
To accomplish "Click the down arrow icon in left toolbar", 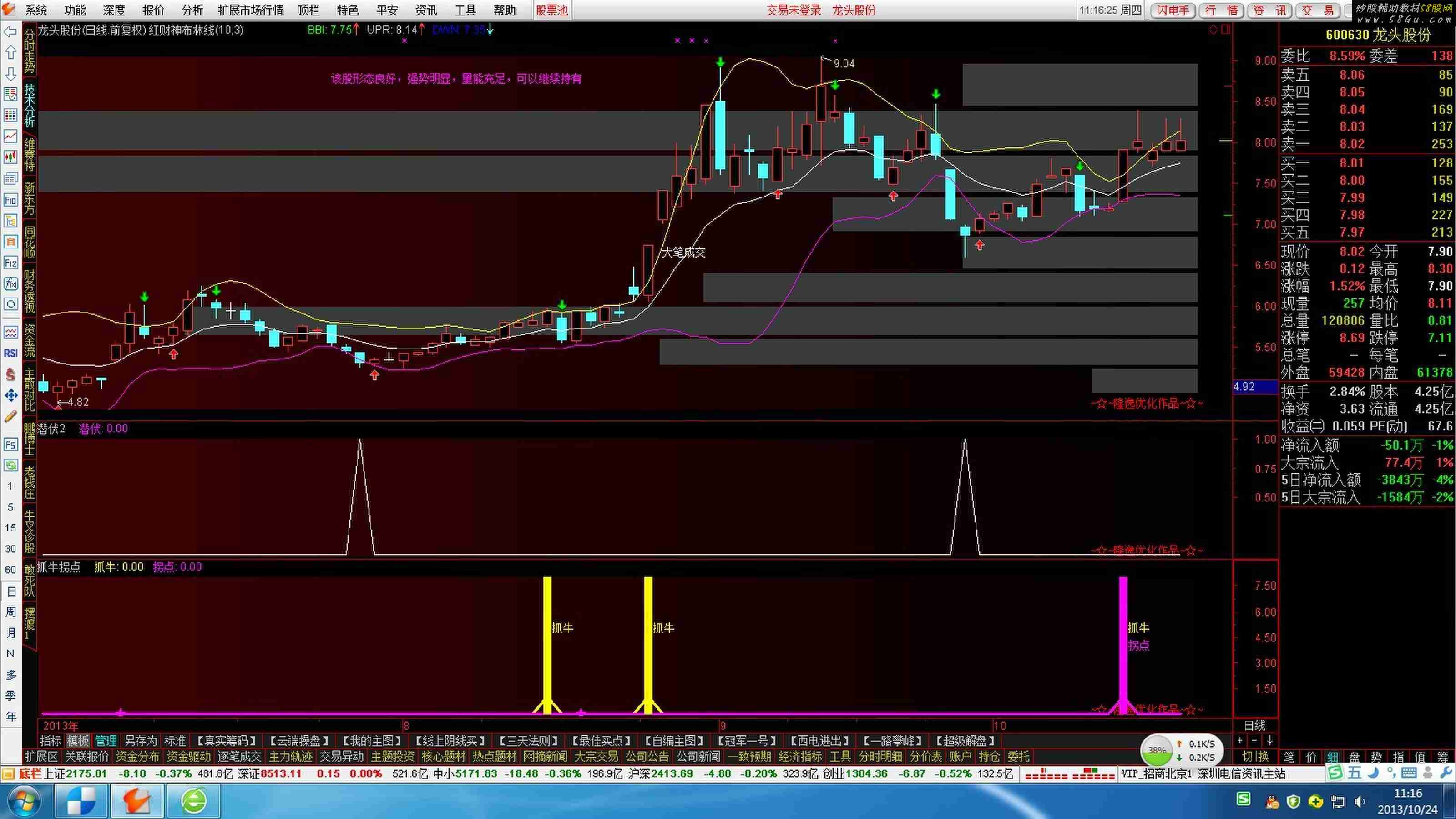I will (x=10, y=74).
